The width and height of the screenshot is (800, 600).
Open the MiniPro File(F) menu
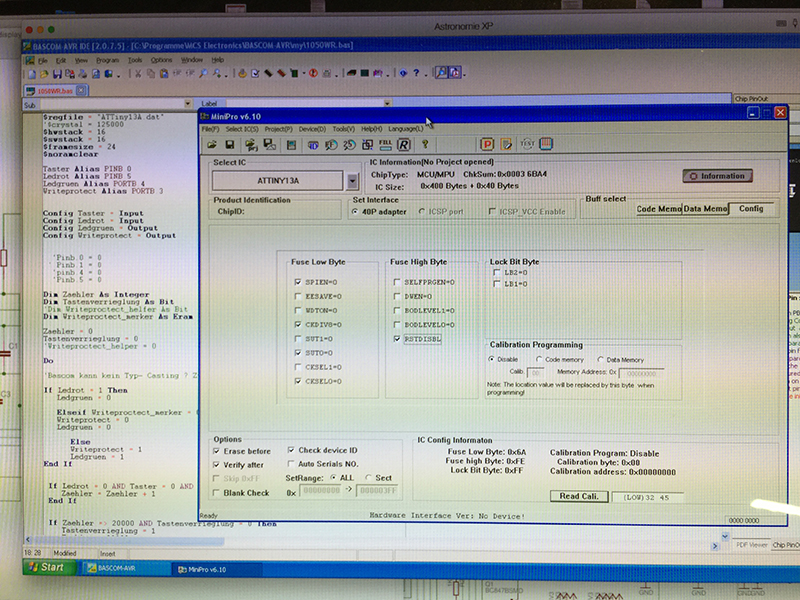coord(210,129)
